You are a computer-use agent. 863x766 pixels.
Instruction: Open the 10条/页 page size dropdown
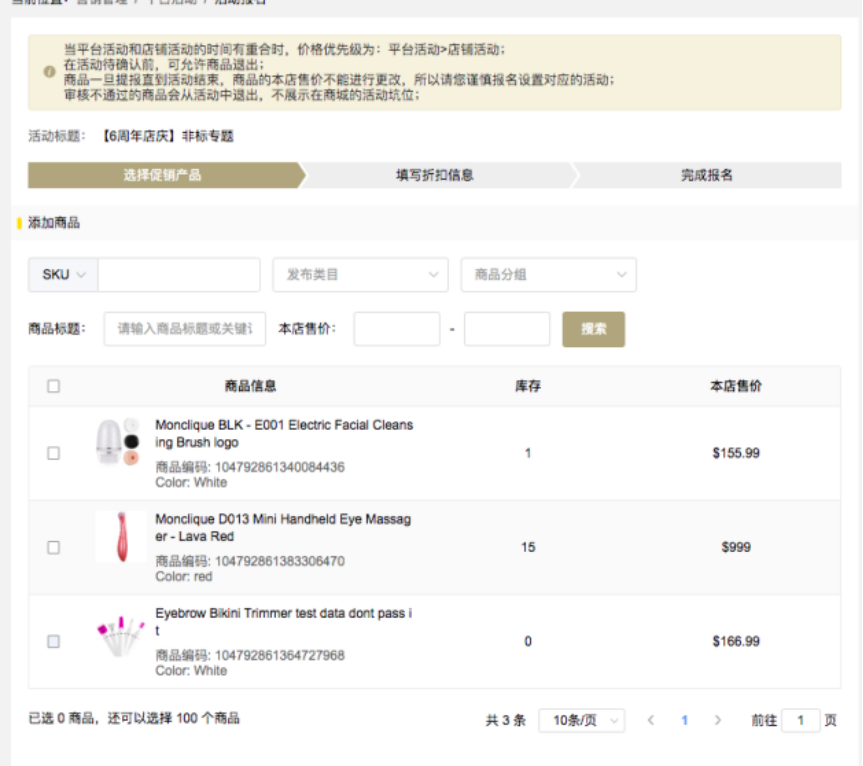(x=581, y=720)
